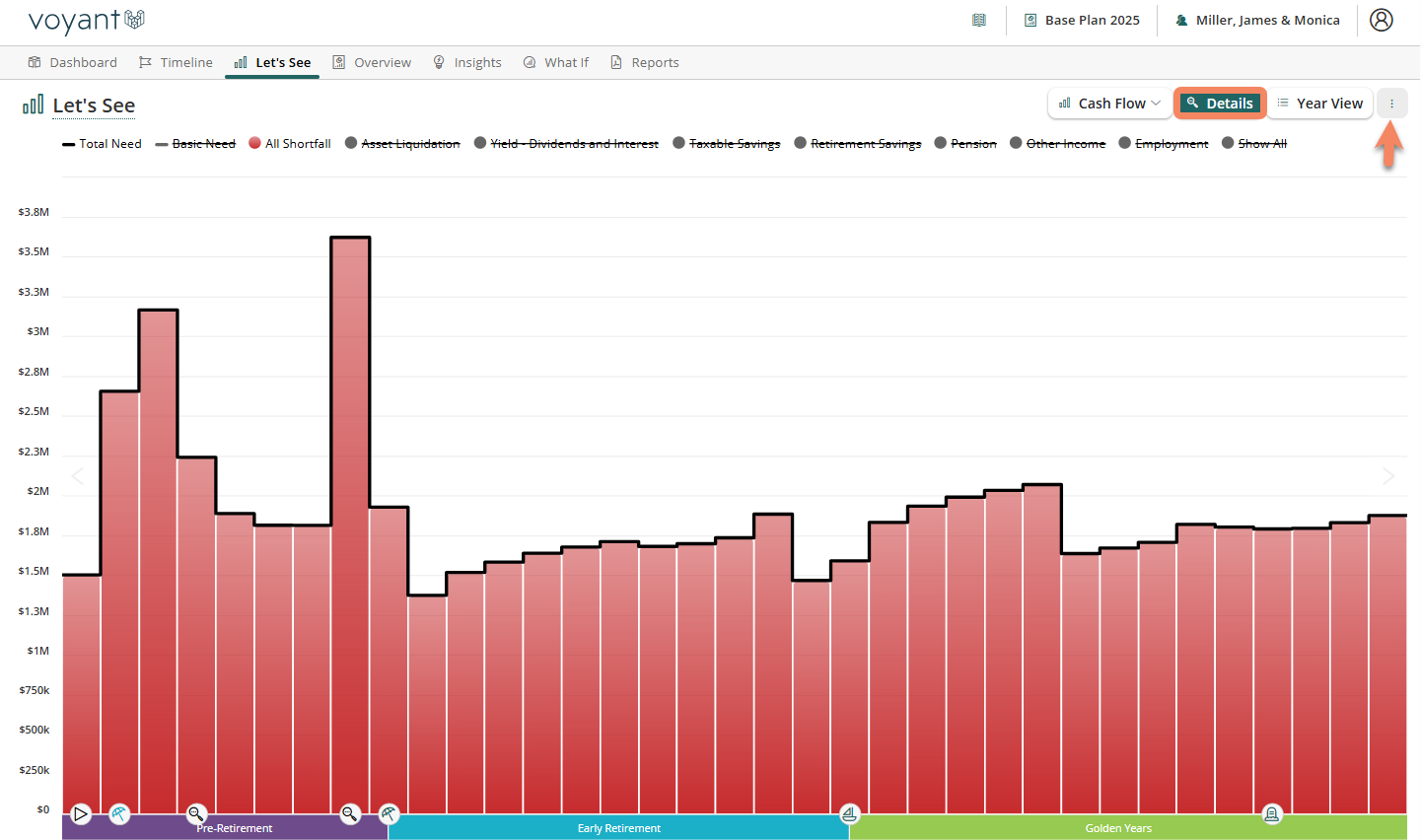
Task: Click the left chart navigation arrow
Action: (x=78, y=477)
